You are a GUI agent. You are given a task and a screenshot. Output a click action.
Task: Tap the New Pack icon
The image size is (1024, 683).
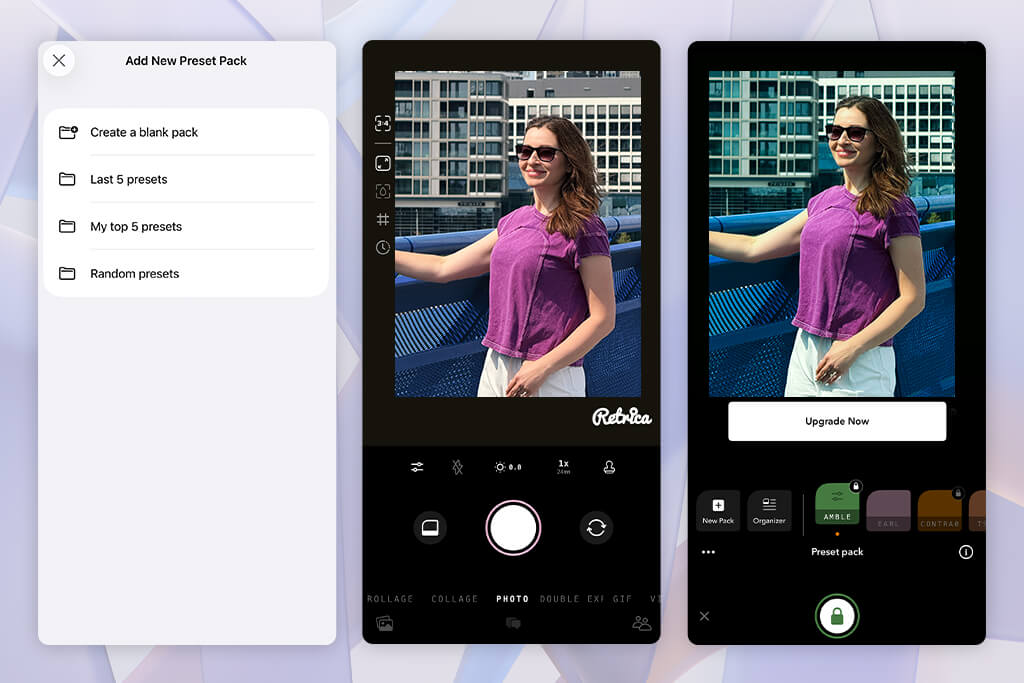click(718, 511)
